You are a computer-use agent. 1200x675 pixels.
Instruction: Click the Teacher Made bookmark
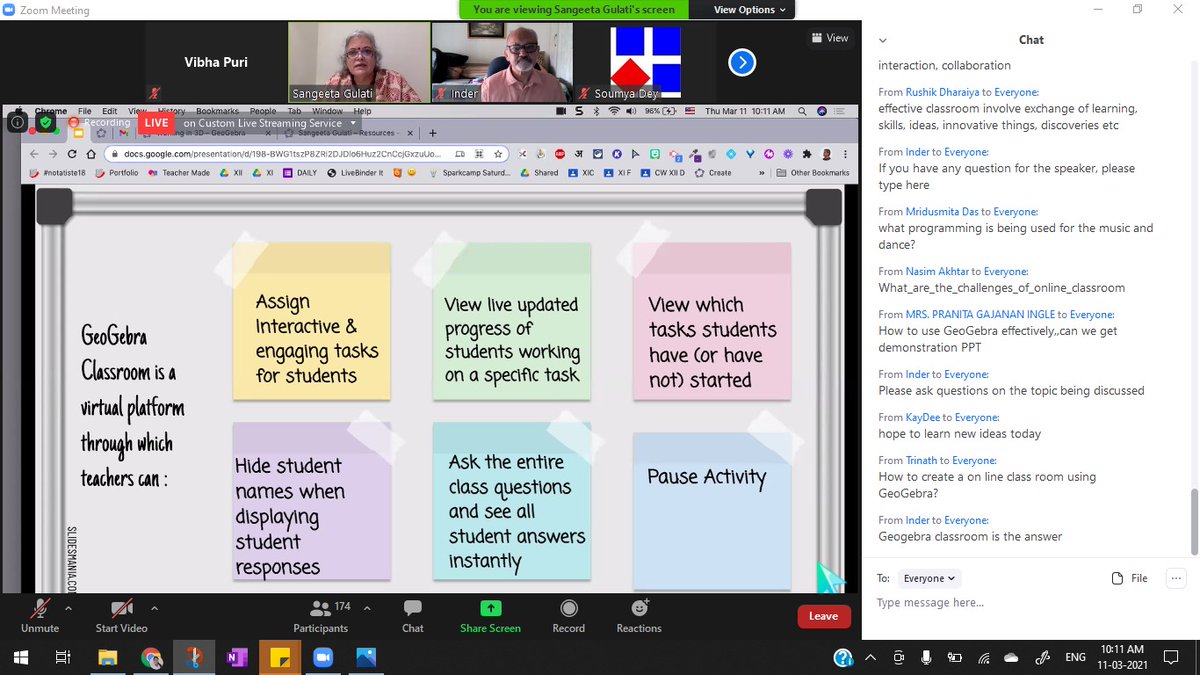(x=180, y=173)
